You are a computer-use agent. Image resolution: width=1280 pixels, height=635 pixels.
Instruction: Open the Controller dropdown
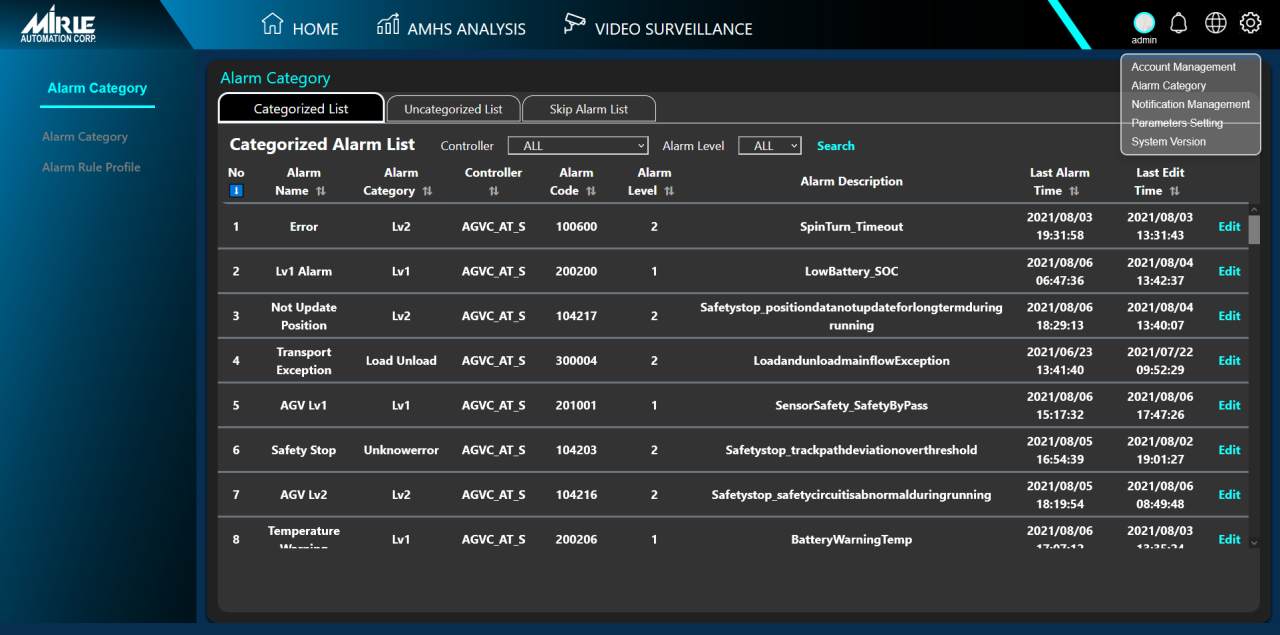[x=578, y=146]
